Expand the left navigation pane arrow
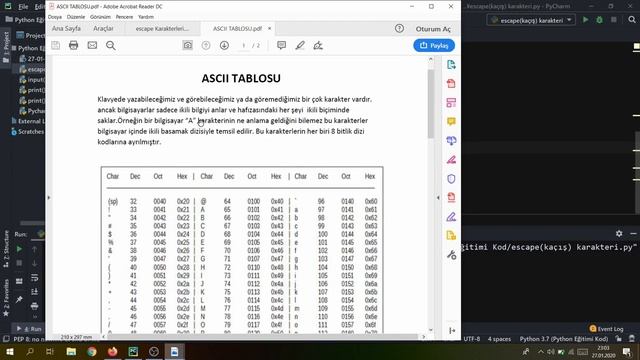The height and width of the screenshot is (360, 640). (49, 198)
